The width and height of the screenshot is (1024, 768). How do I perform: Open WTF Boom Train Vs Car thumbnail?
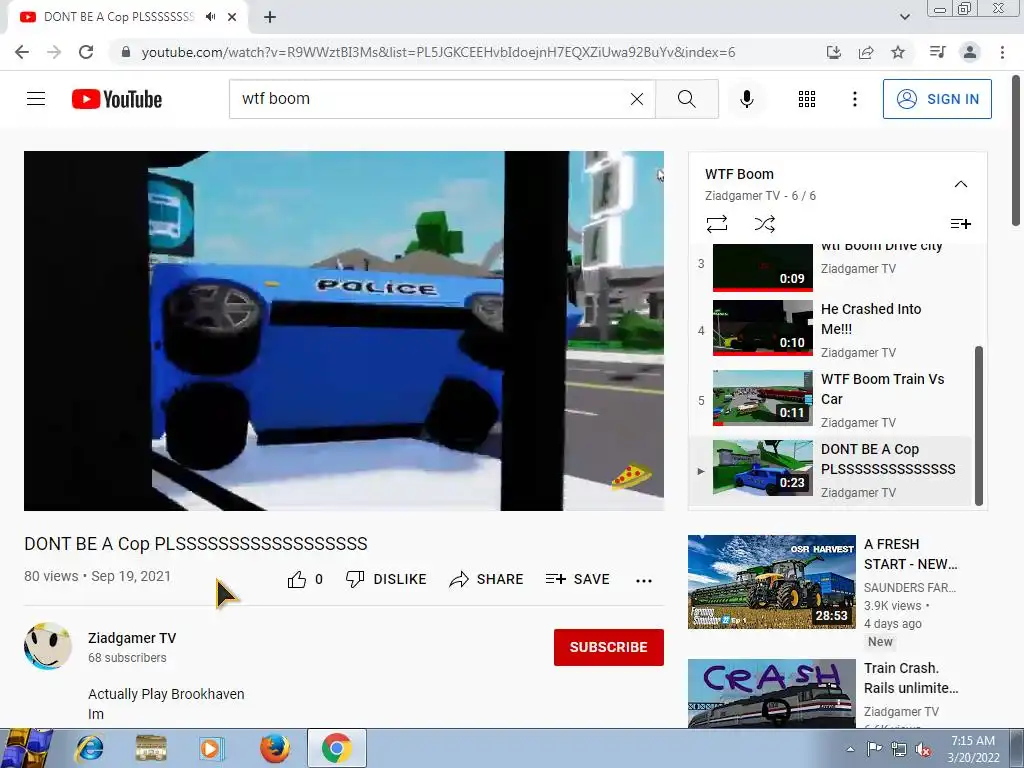762,398
